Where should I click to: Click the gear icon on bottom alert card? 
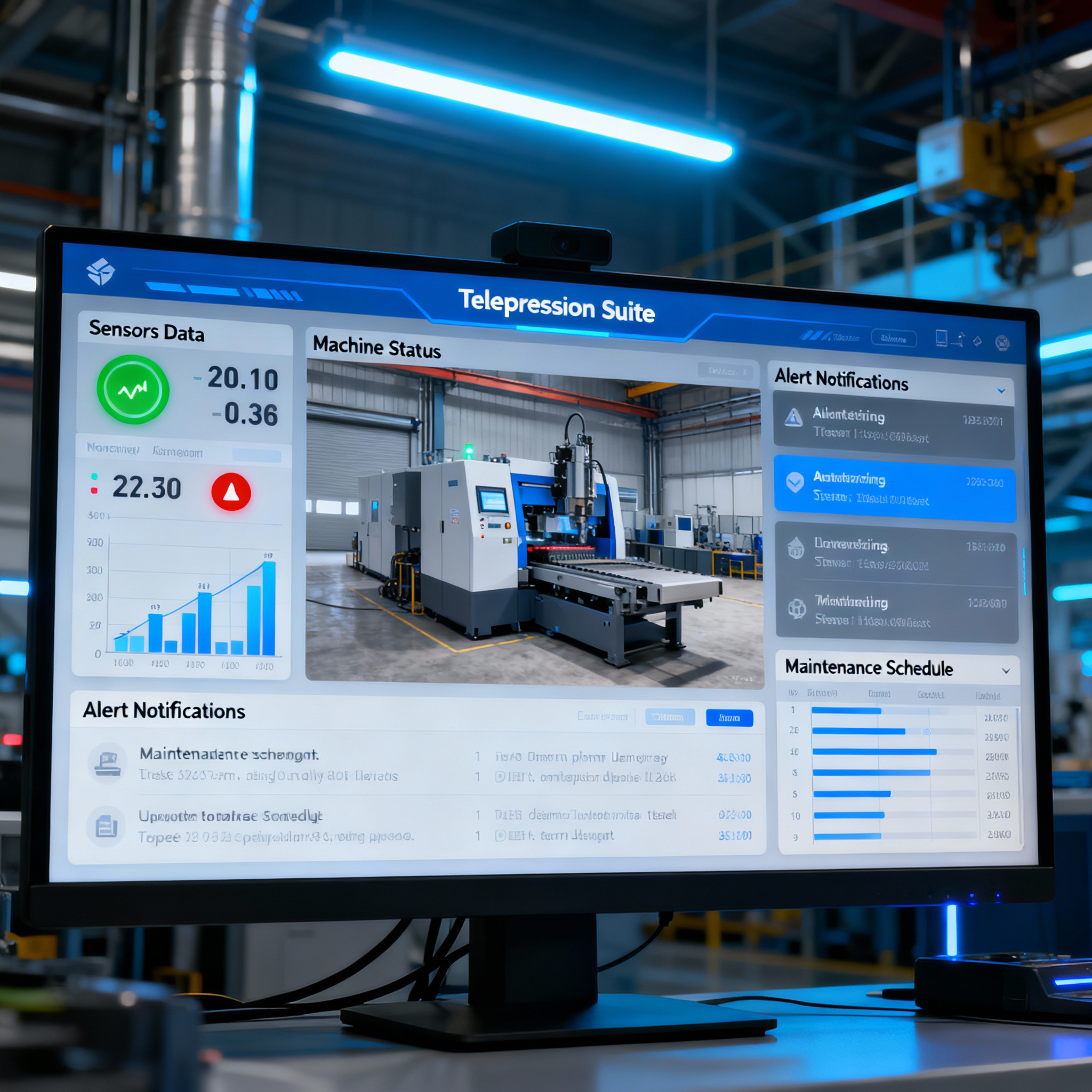pyautogui.click(x=797, y=609)
